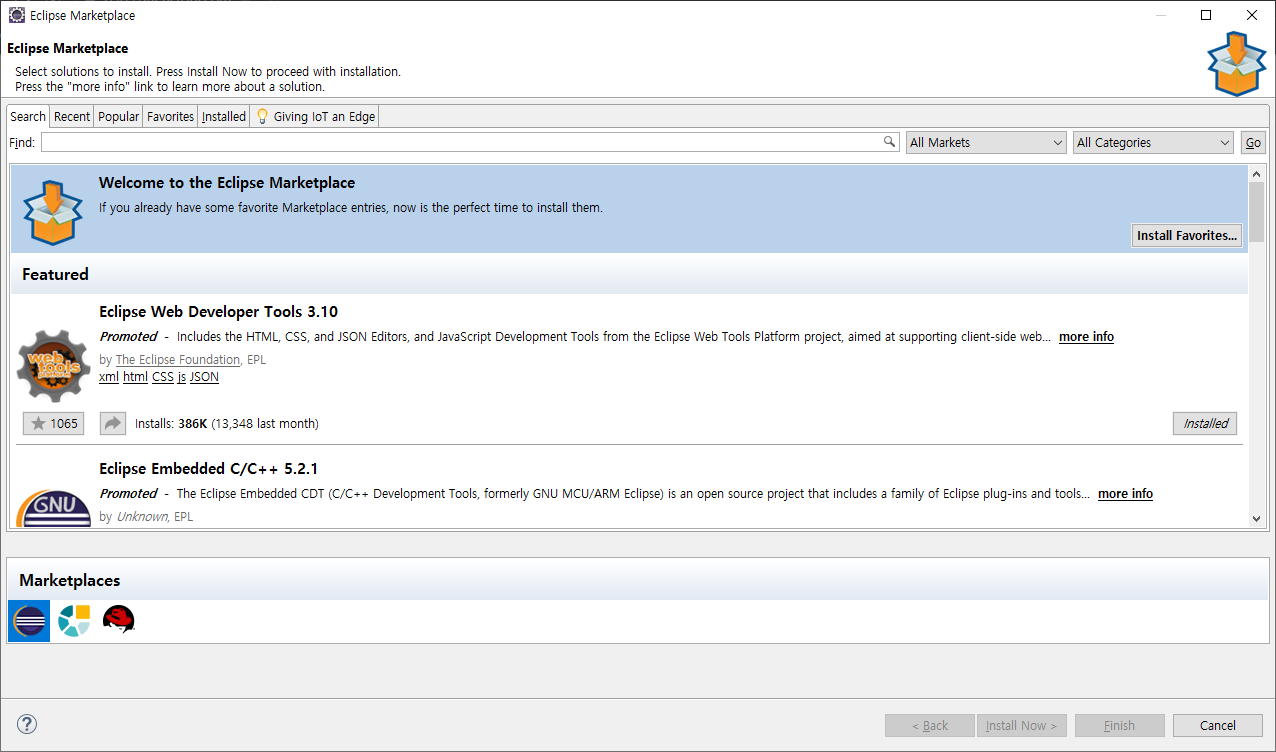
Task: Click the GNU Embedded C/C++ logo
Action: coord(54,508)
